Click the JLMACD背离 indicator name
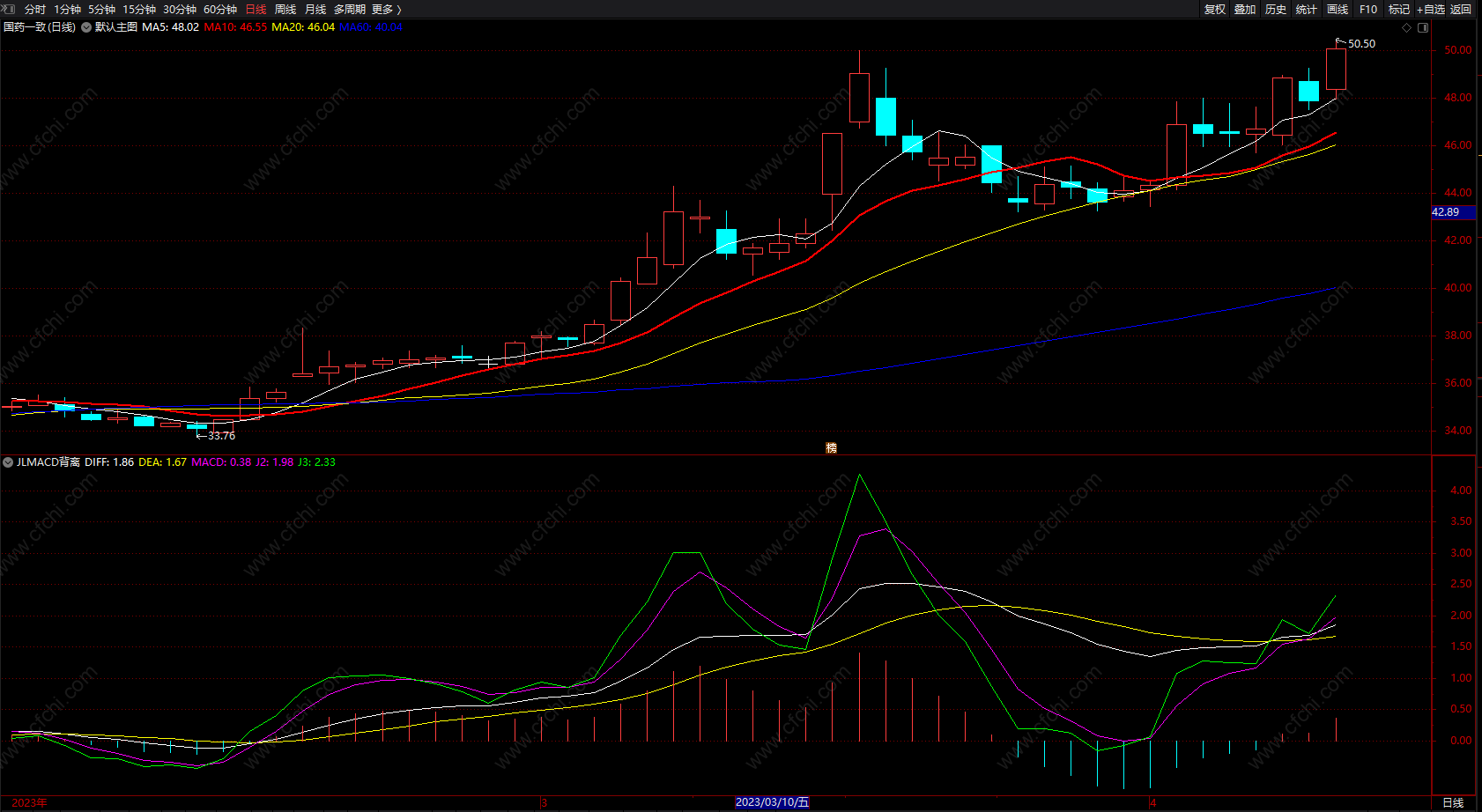Image resolution: width=1482 pixels, height=812 pixels. (48, 462)
